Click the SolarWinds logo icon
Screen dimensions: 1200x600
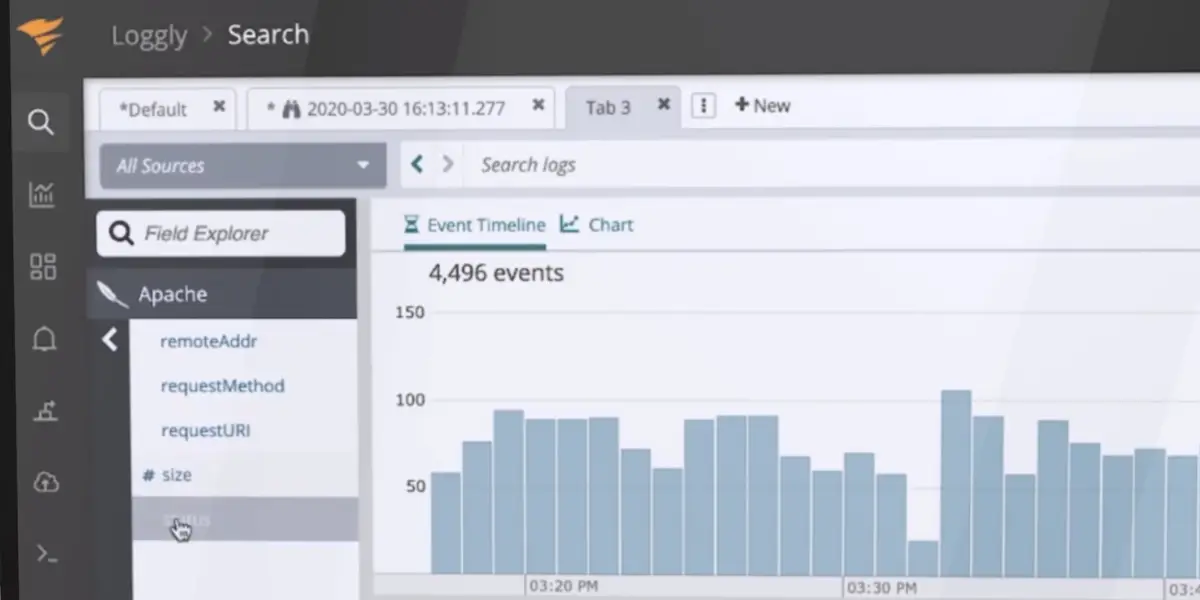coord(40,37)
